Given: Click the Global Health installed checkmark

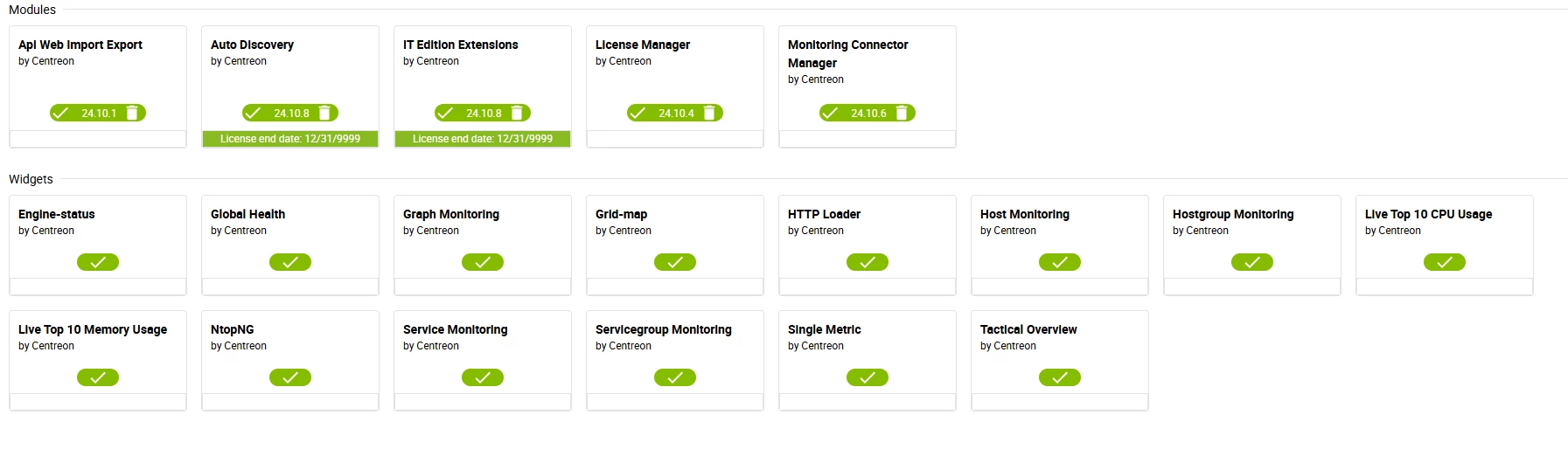Looking at the screenshot, I should 290,262.
